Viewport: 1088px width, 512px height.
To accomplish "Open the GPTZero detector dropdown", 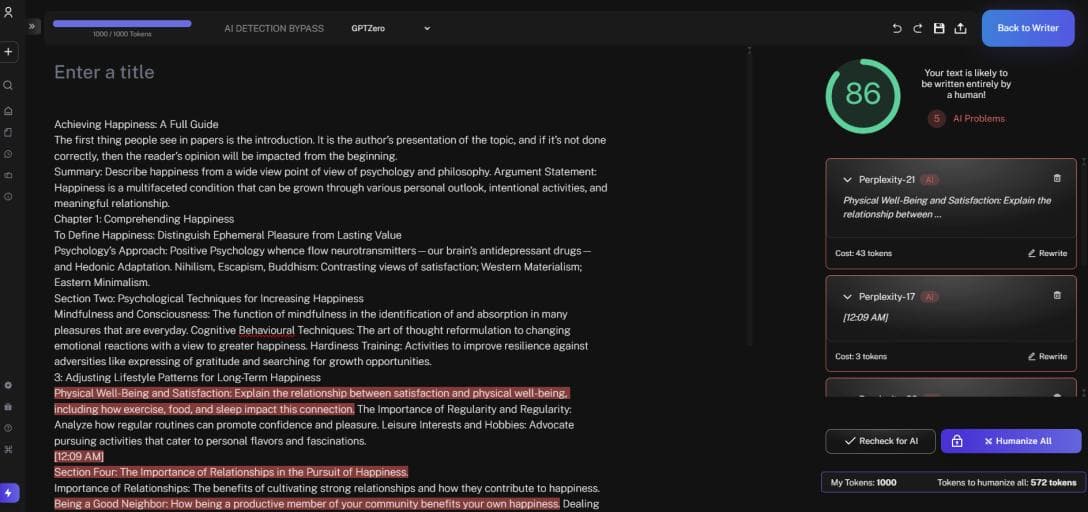I will (390, 28).
